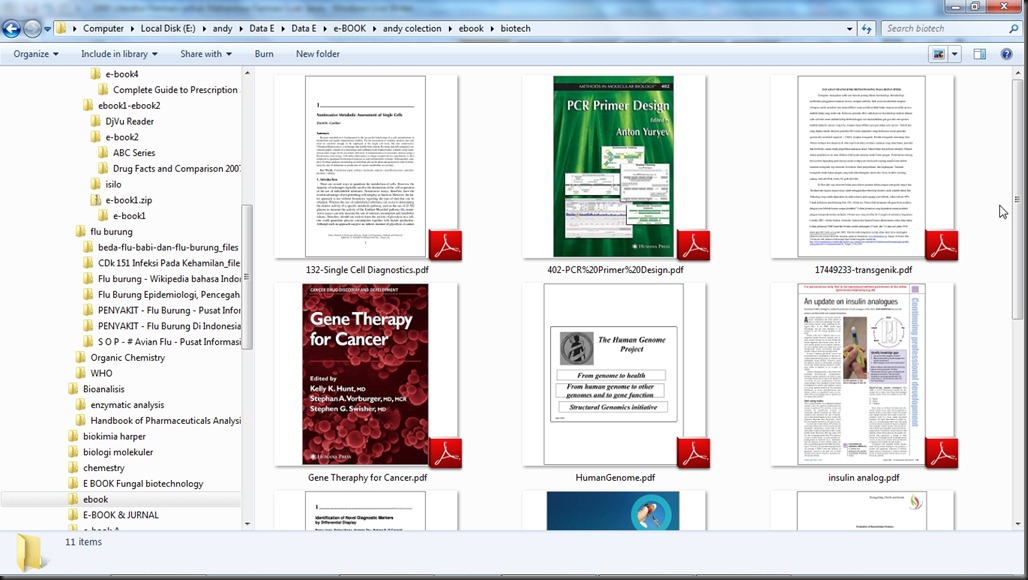Click the Back navigation arrow
Screen dimensions: 1028x580
(11, 29)
